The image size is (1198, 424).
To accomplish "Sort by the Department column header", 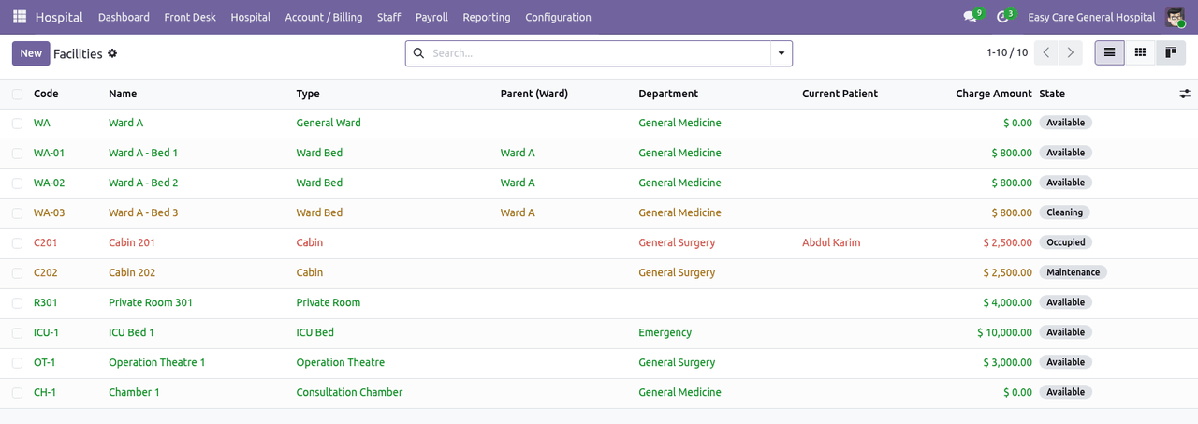I will coord(668,93).
